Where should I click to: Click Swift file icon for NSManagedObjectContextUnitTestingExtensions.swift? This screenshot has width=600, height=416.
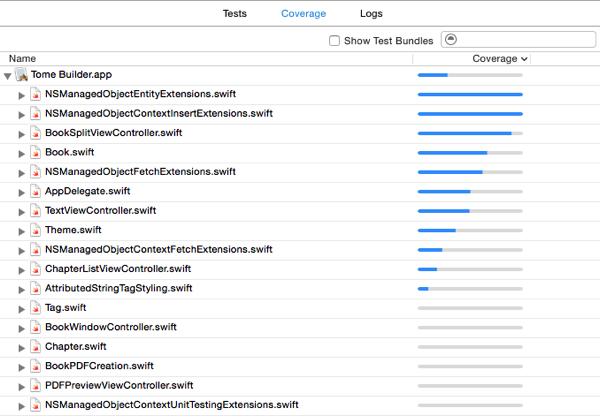coord(36,405)
